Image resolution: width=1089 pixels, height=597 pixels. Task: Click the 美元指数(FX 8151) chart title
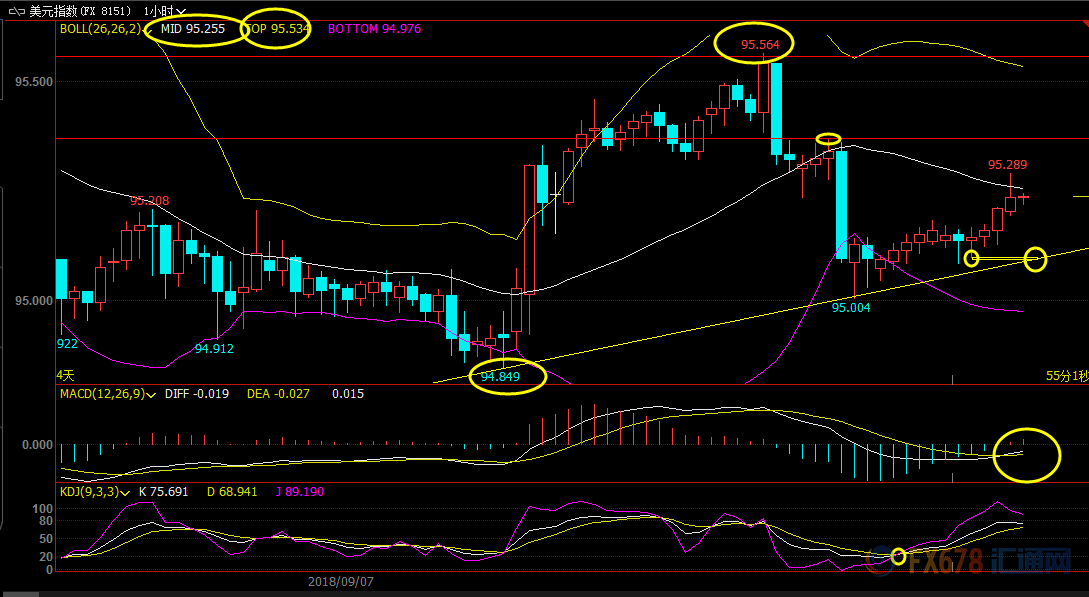(80, 11)
